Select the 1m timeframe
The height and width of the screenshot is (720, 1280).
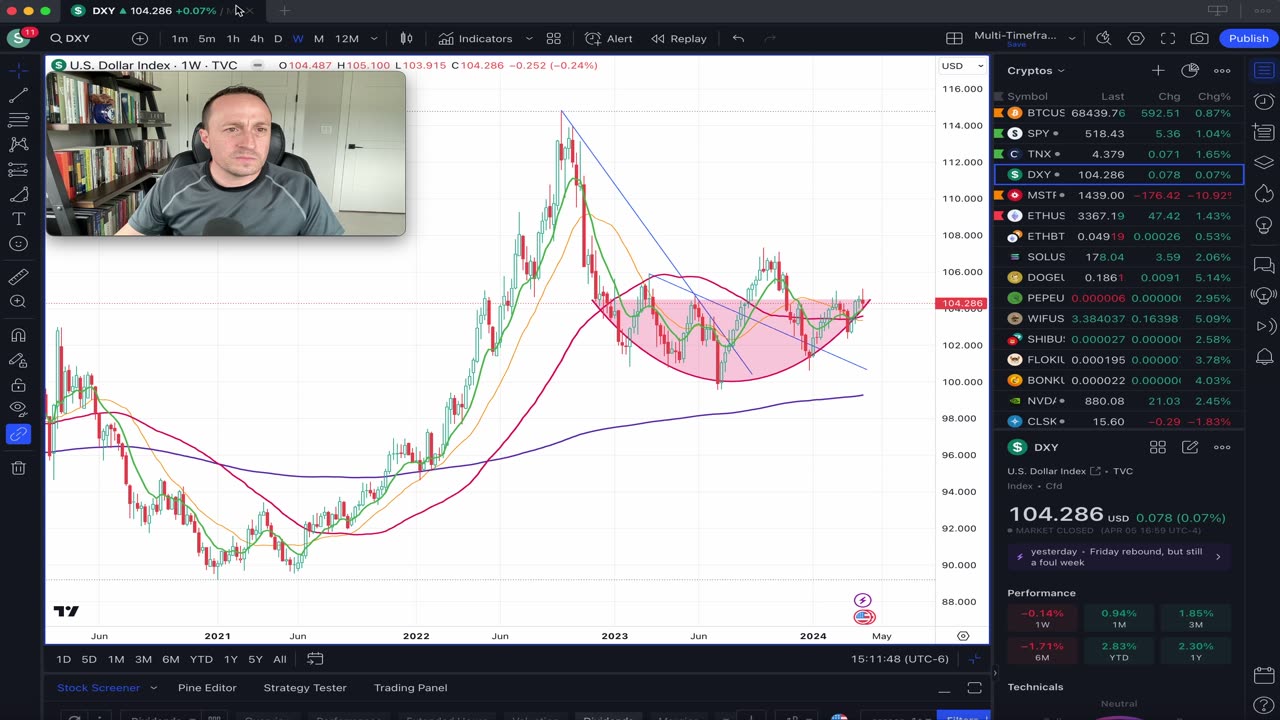(x=179, y=38)
